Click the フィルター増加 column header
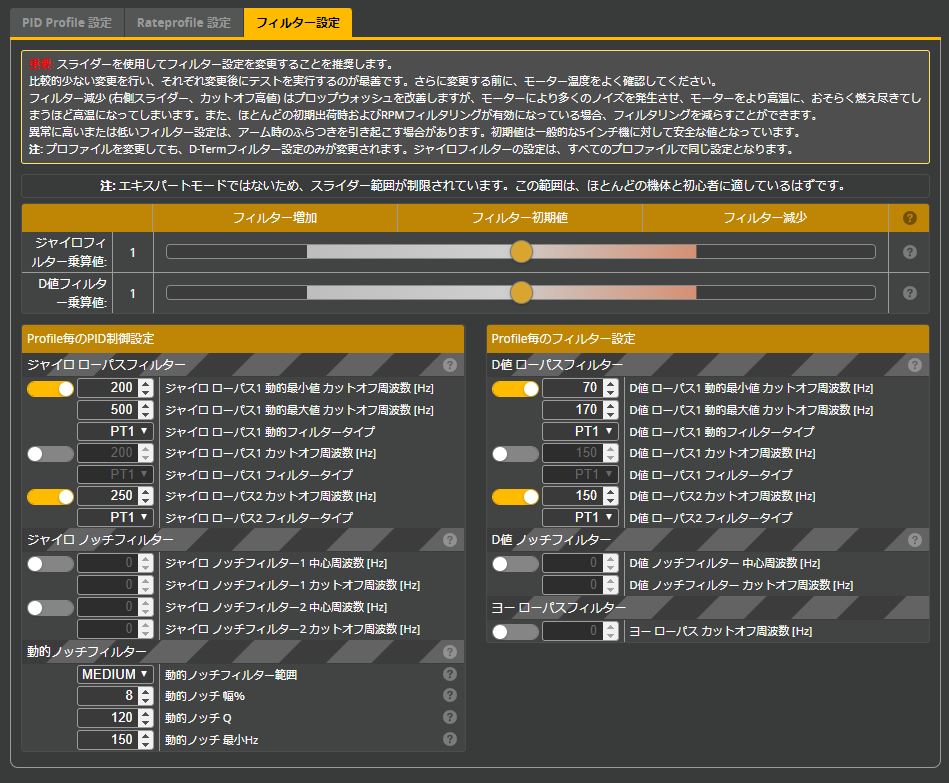949x783 pixels. tap(275, 218)
